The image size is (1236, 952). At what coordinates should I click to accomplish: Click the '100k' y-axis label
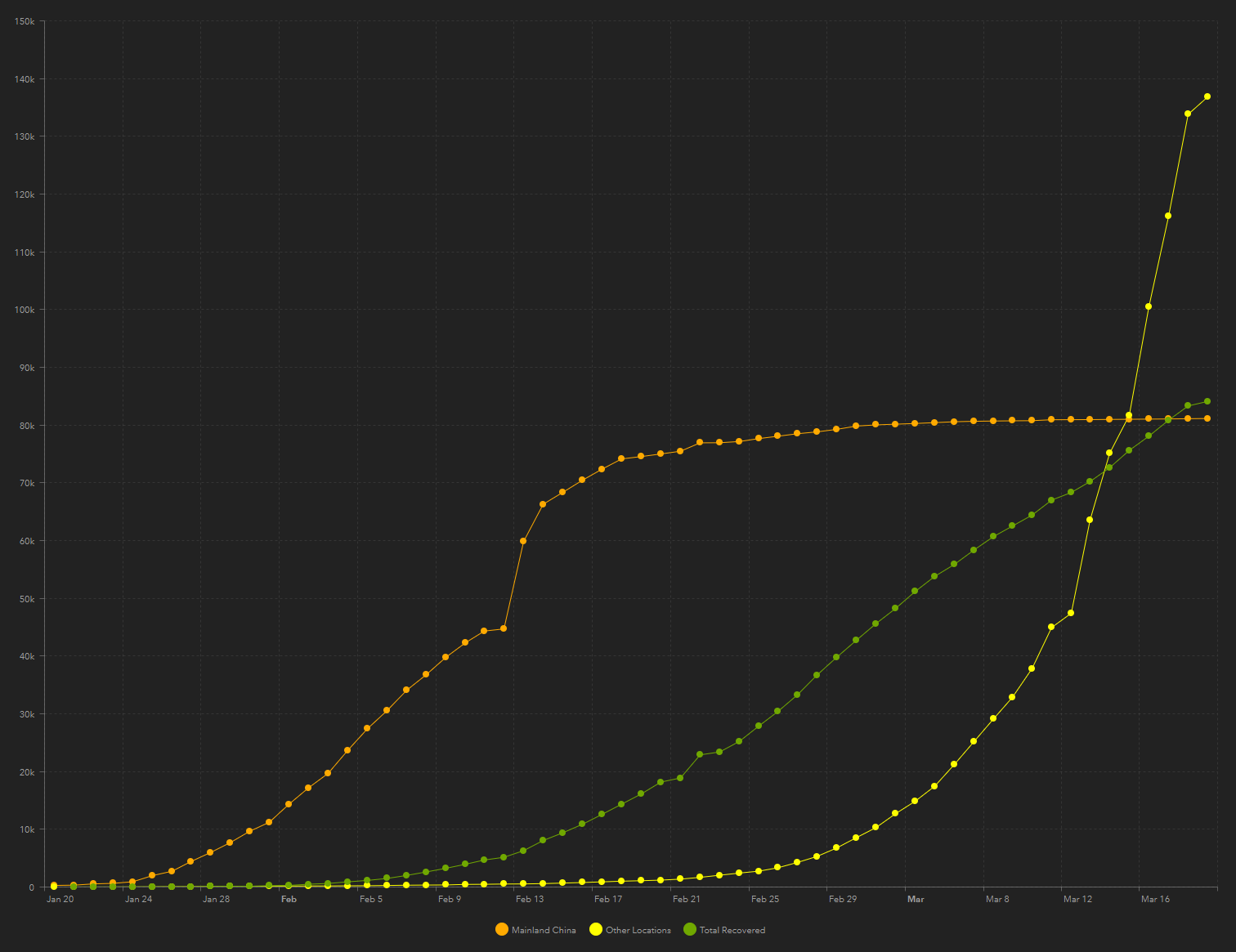pyautogui.click(x=25, y=310)
